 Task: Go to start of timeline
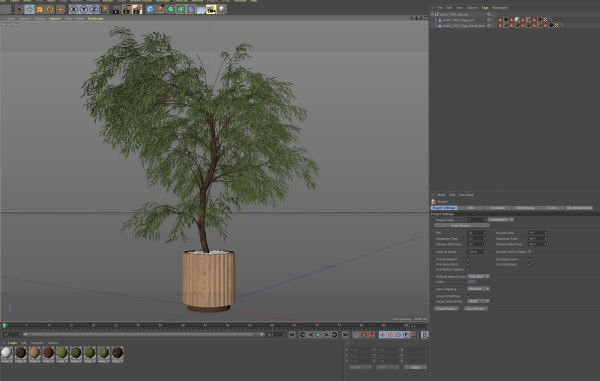(x=292, y=335)
